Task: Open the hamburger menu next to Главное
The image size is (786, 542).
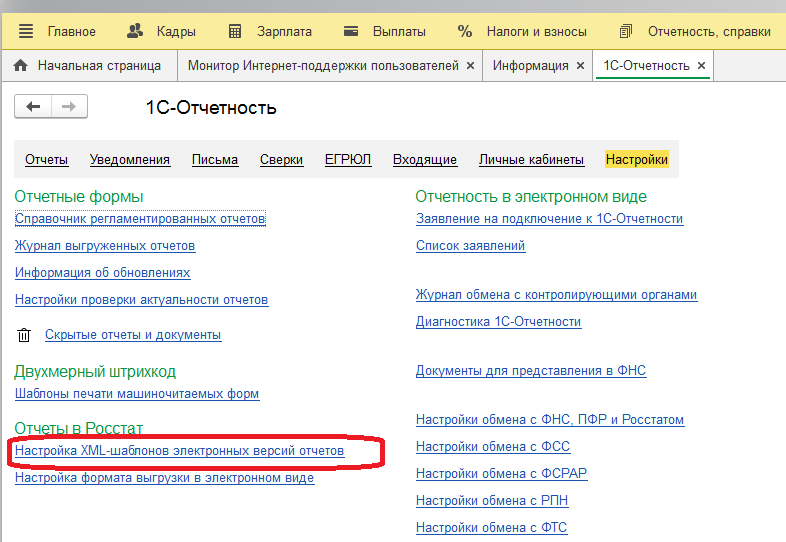Action: [x=26, y=31]
